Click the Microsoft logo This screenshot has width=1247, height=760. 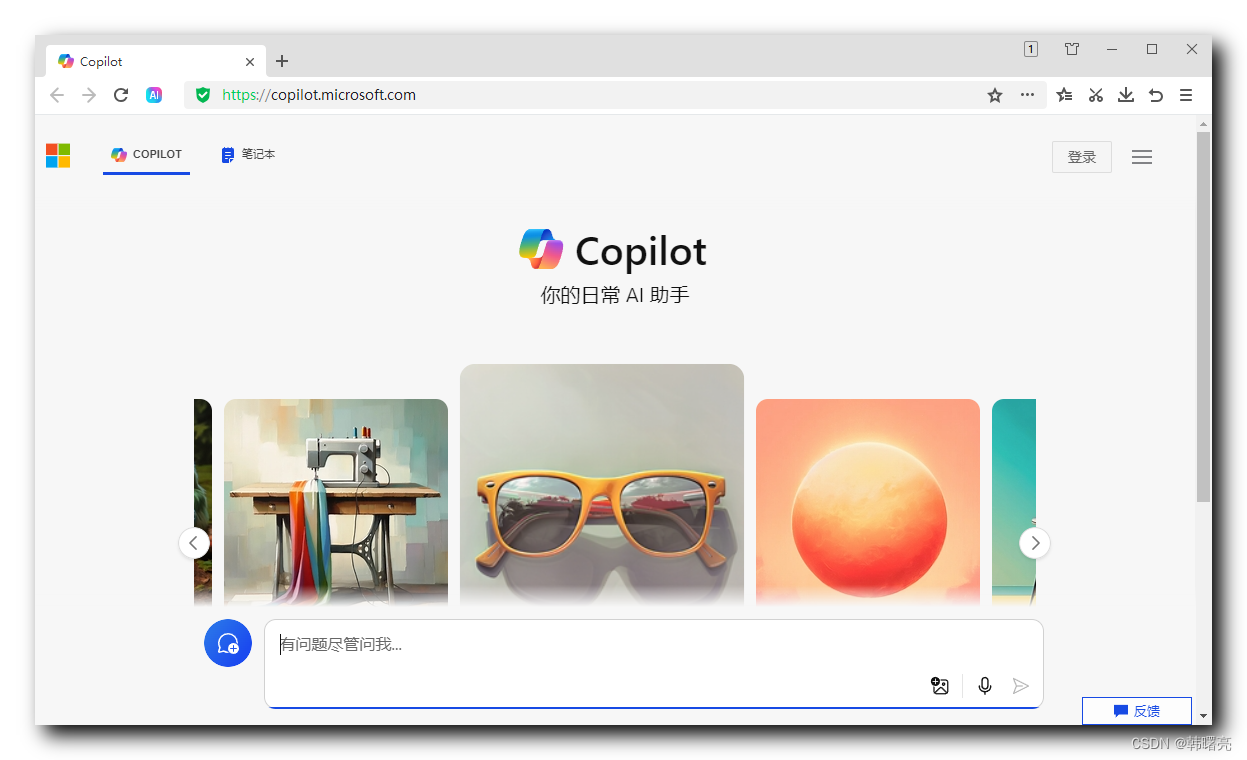tap(58, 156)
